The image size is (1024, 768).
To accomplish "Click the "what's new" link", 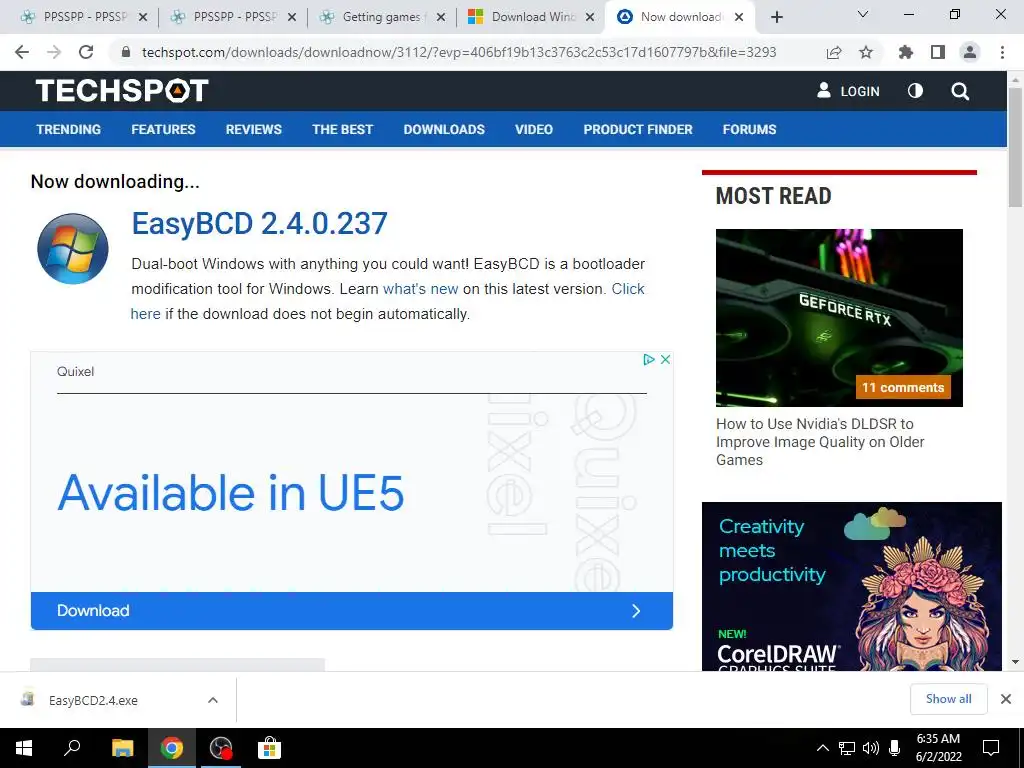I will pos(421,289).
